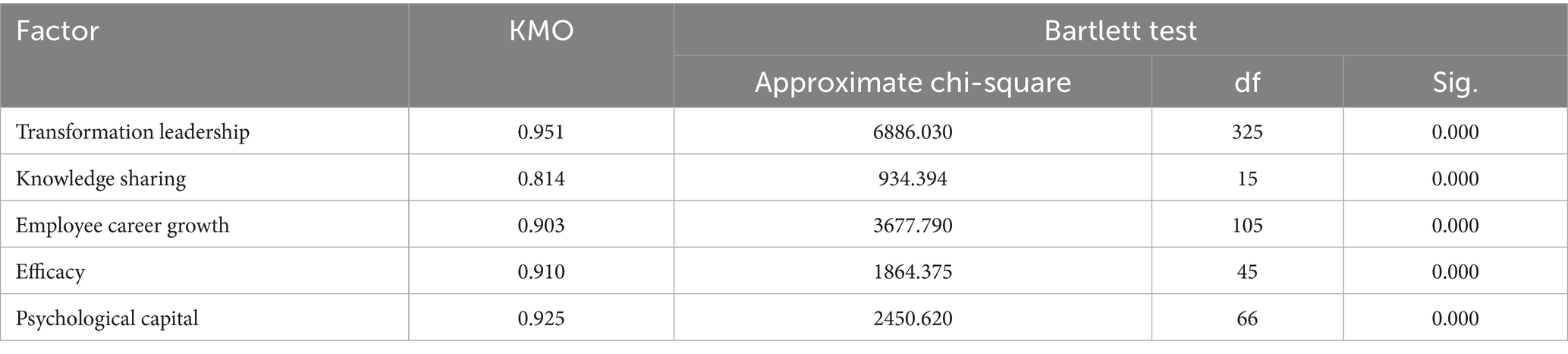Image resolution: width=1568 pixels, height=354 pixels.
Task: Click the Approximate chi-square subheader
Action: pos(913,82)
